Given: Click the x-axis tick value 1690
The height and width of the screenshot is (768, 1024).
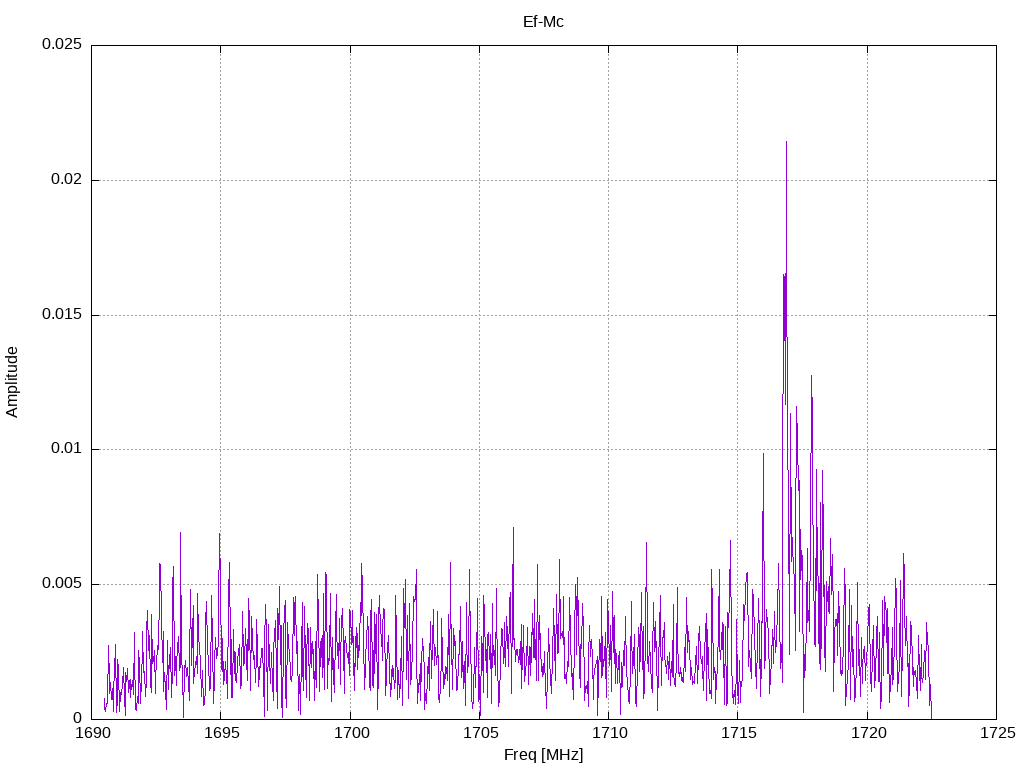Looking at the screenshot, I should click(x=92, y=733).
